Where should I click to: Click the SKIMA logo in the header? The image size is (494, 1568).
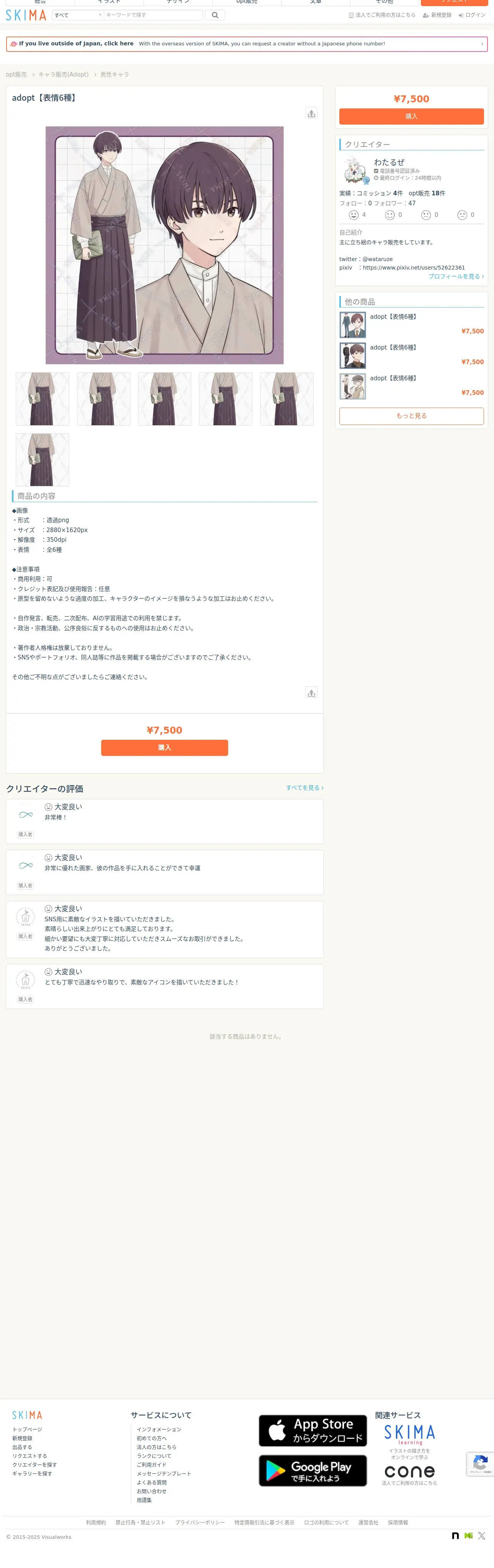[x=26, y=15]
